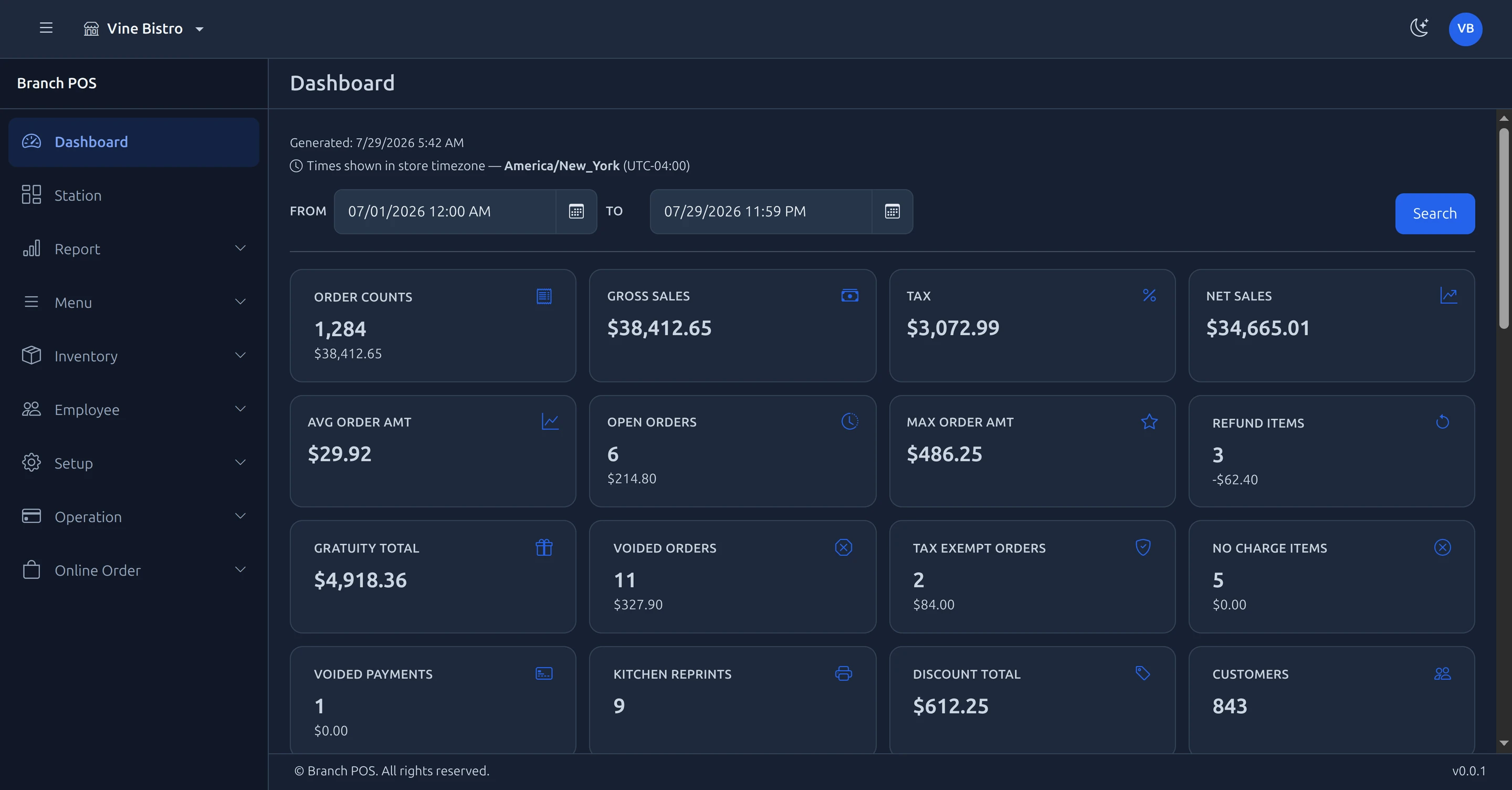Click the Gratuity Total value $4,918.36

point(360,580)
